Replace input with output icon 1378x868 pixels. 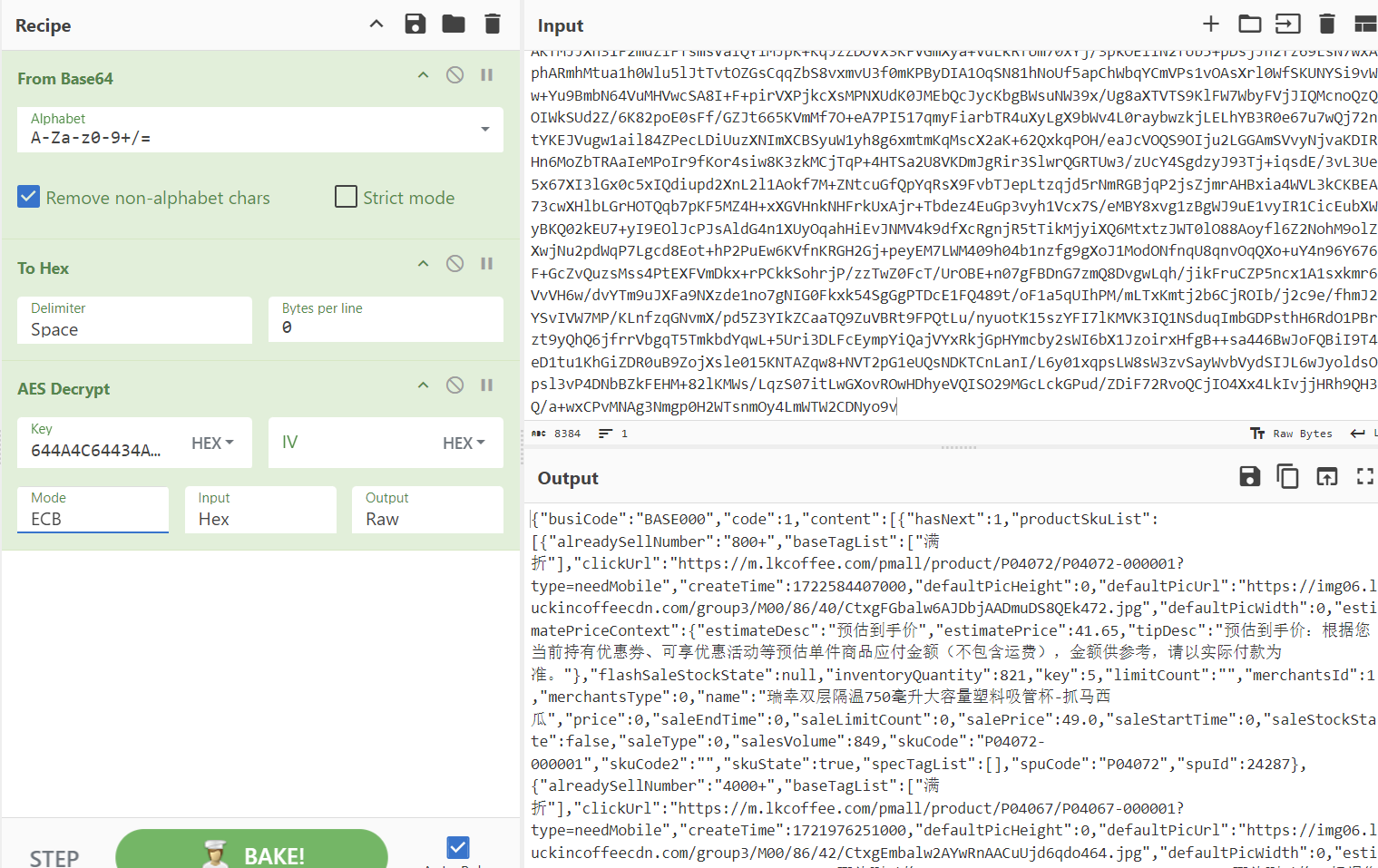[1327, 476]
